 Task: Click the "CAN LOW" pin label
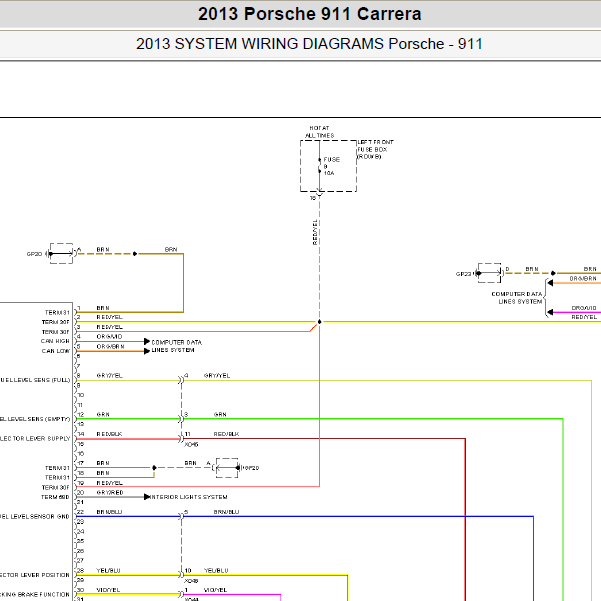56,351
